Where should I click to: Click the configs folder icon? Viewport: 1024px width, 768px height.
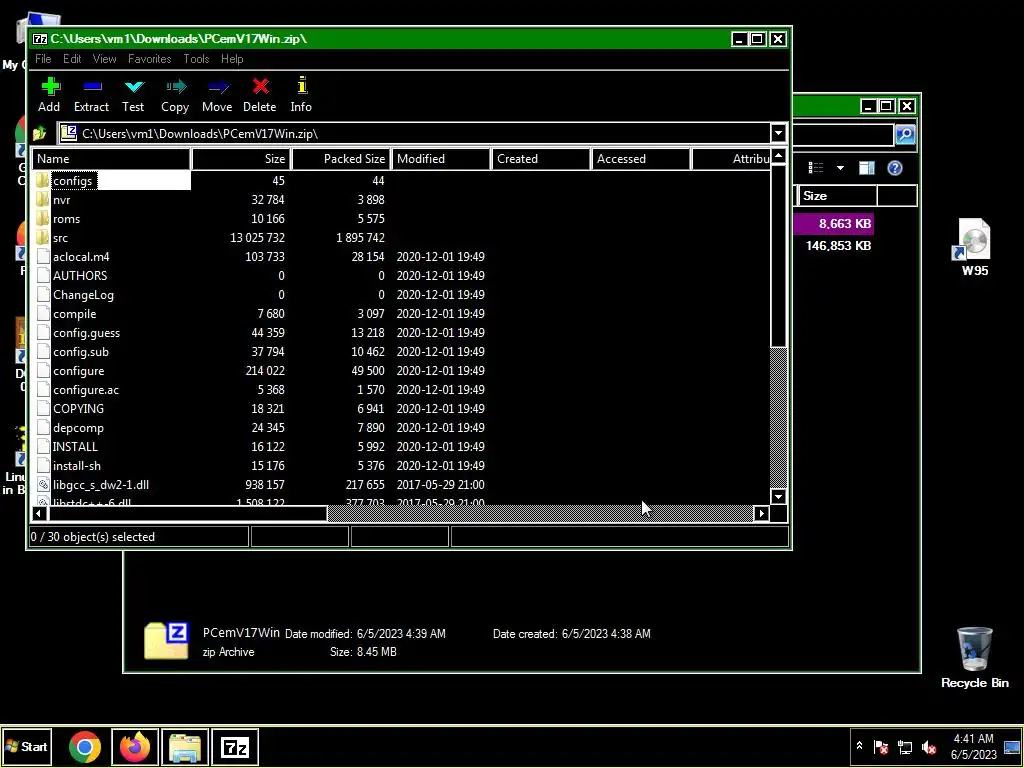pyautogui.click(x=43, y=180)
